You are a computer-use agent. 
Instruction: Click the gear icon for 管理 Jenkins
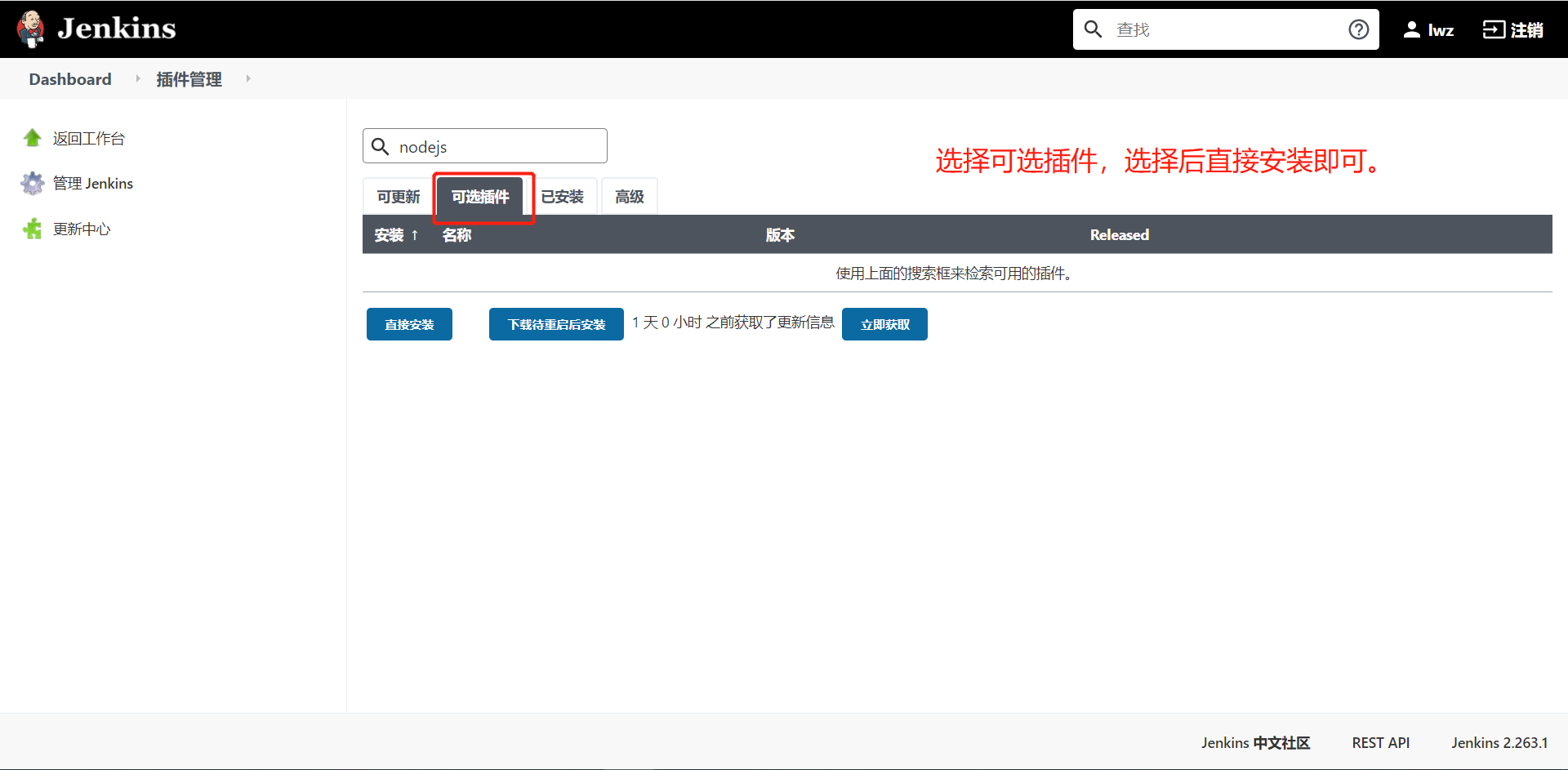pyautogui.click(x=33, y=183)
